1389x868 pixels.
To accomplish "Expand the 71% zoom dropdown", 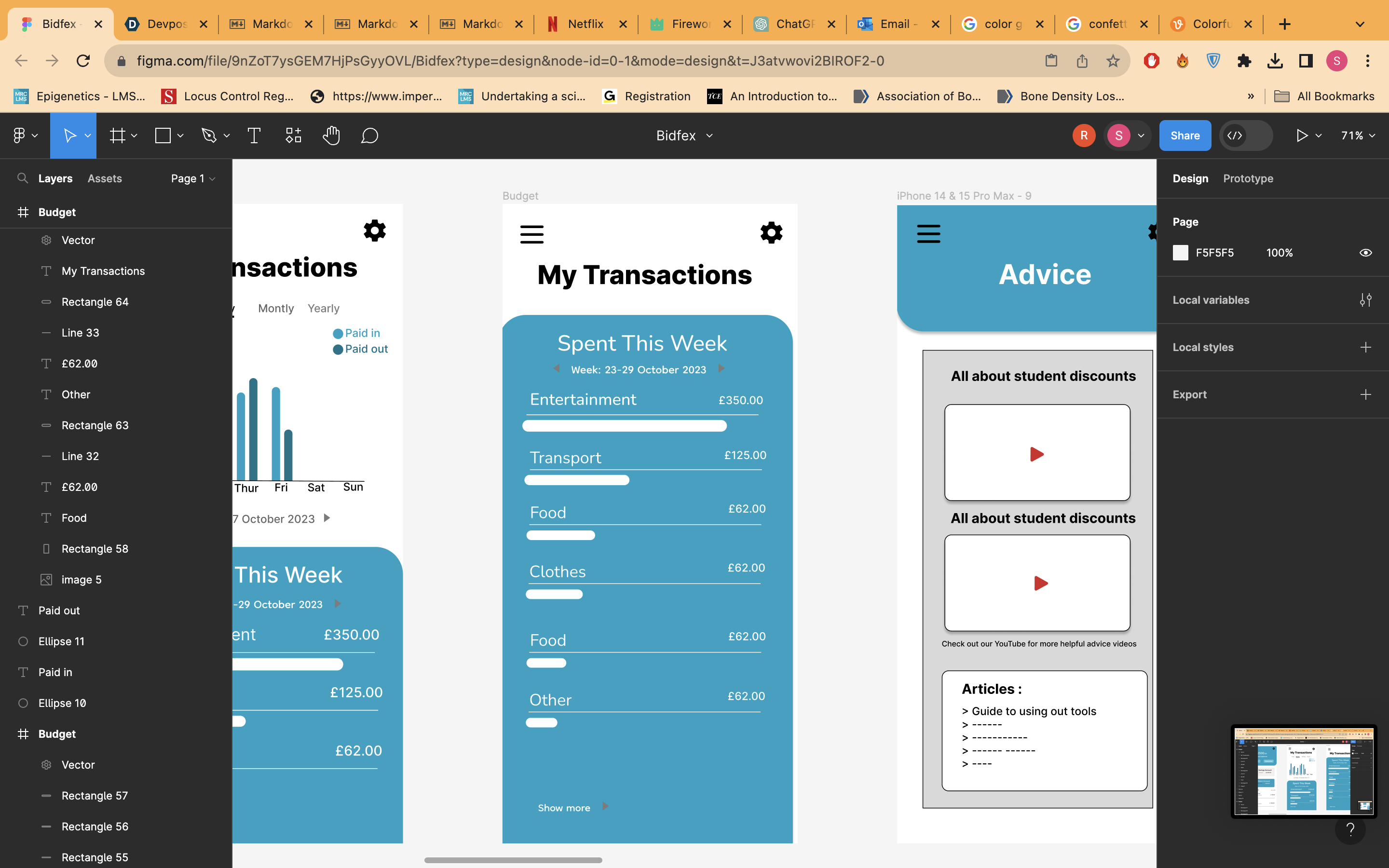I will coord(1358,136).
